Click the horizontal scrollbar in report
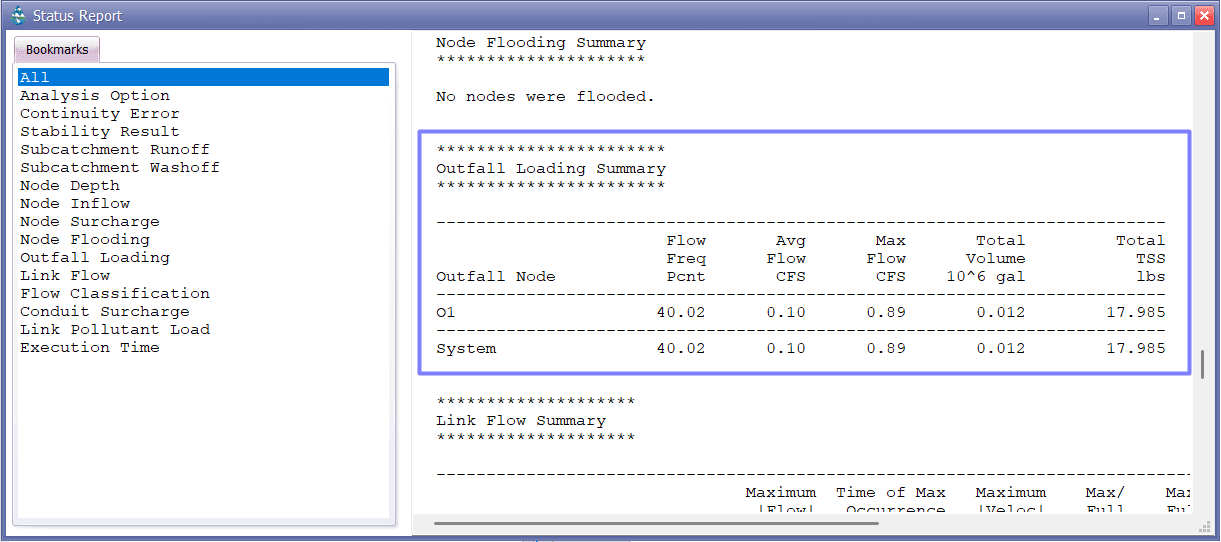1221x542 pixels. [x=655, y=522]
